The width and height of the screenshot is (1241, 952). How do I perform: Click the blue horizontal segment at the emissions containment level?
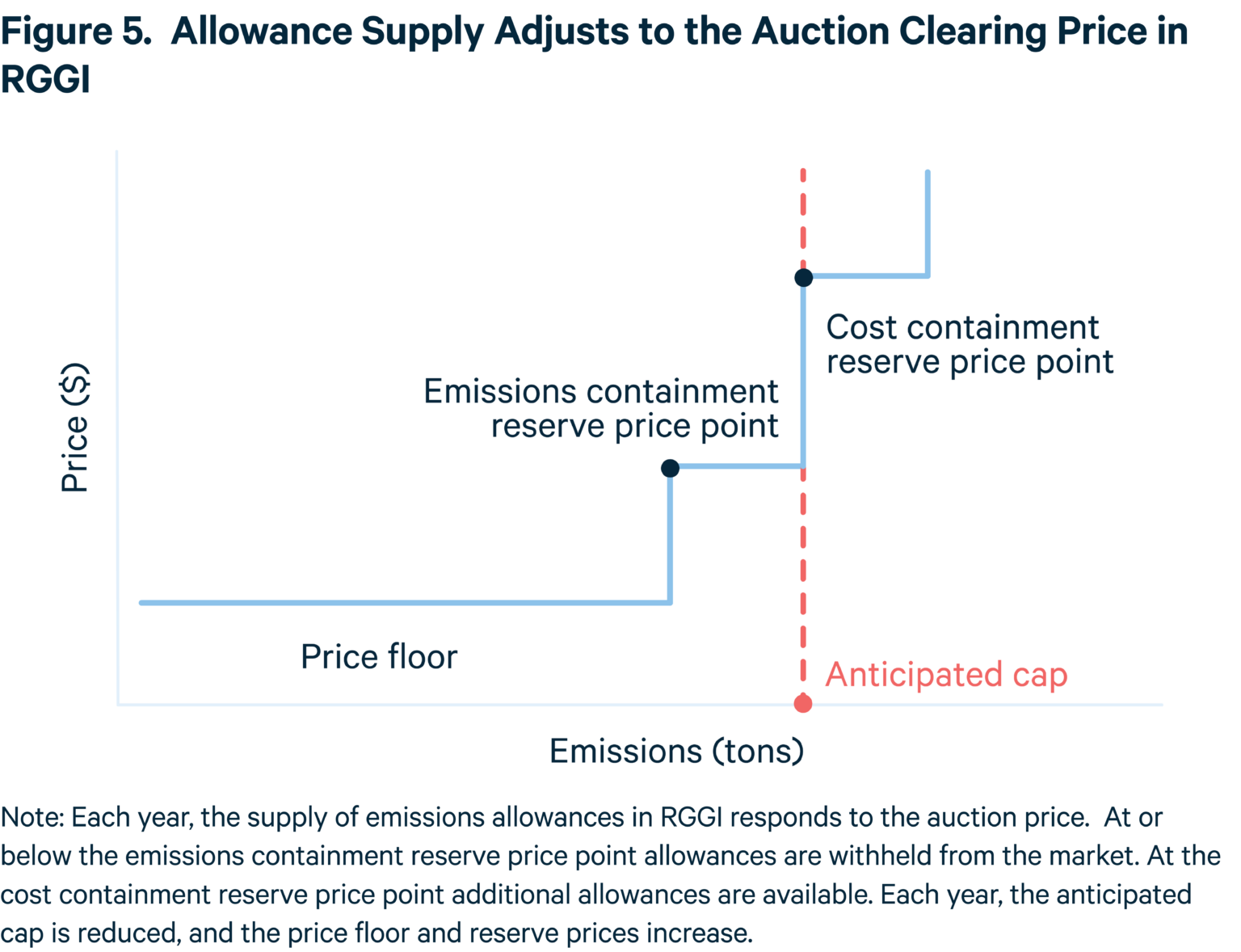pos(737,466)
